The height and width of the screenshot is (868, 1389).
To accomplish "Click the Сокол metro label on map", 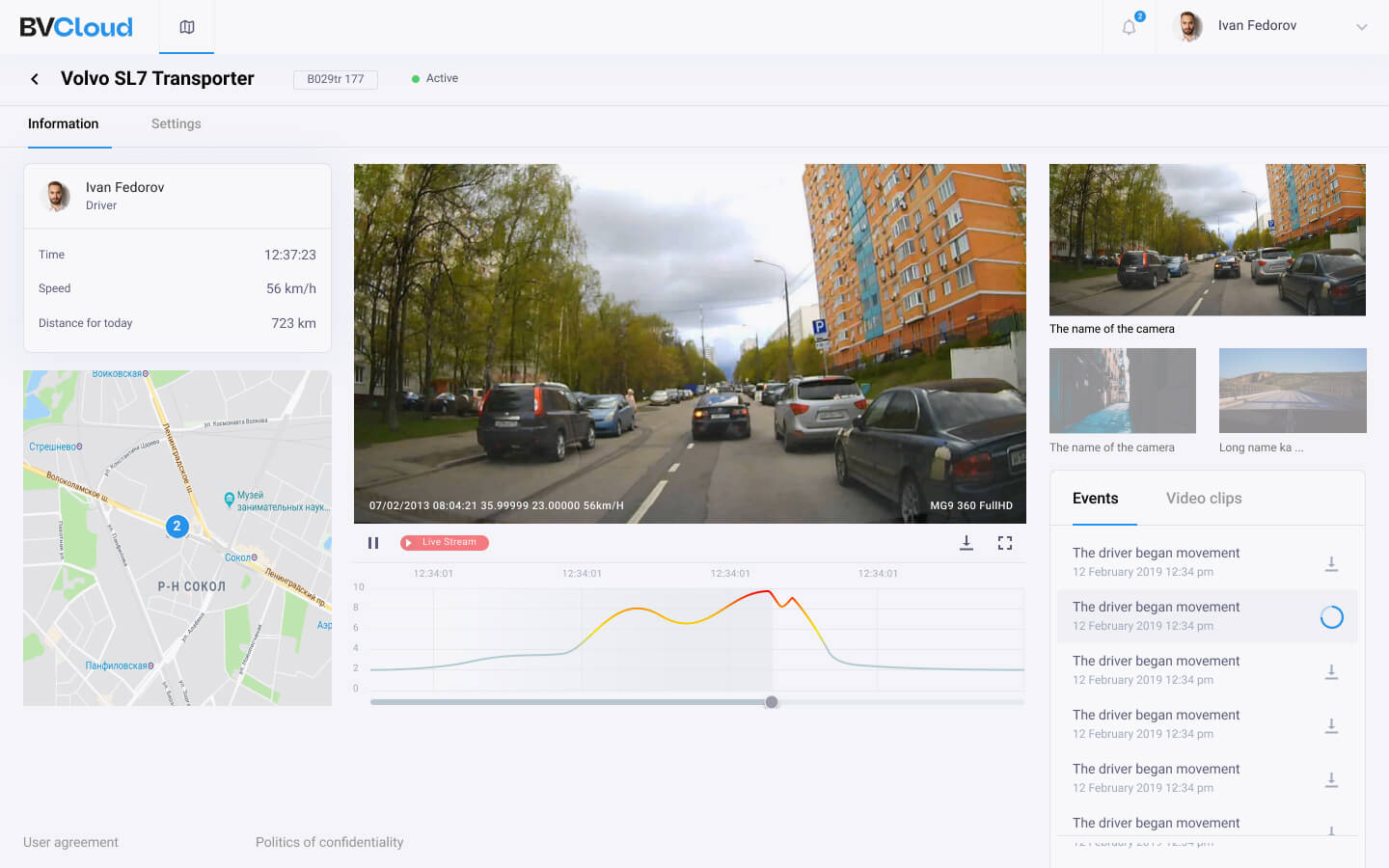I will (x=241, y=557).
